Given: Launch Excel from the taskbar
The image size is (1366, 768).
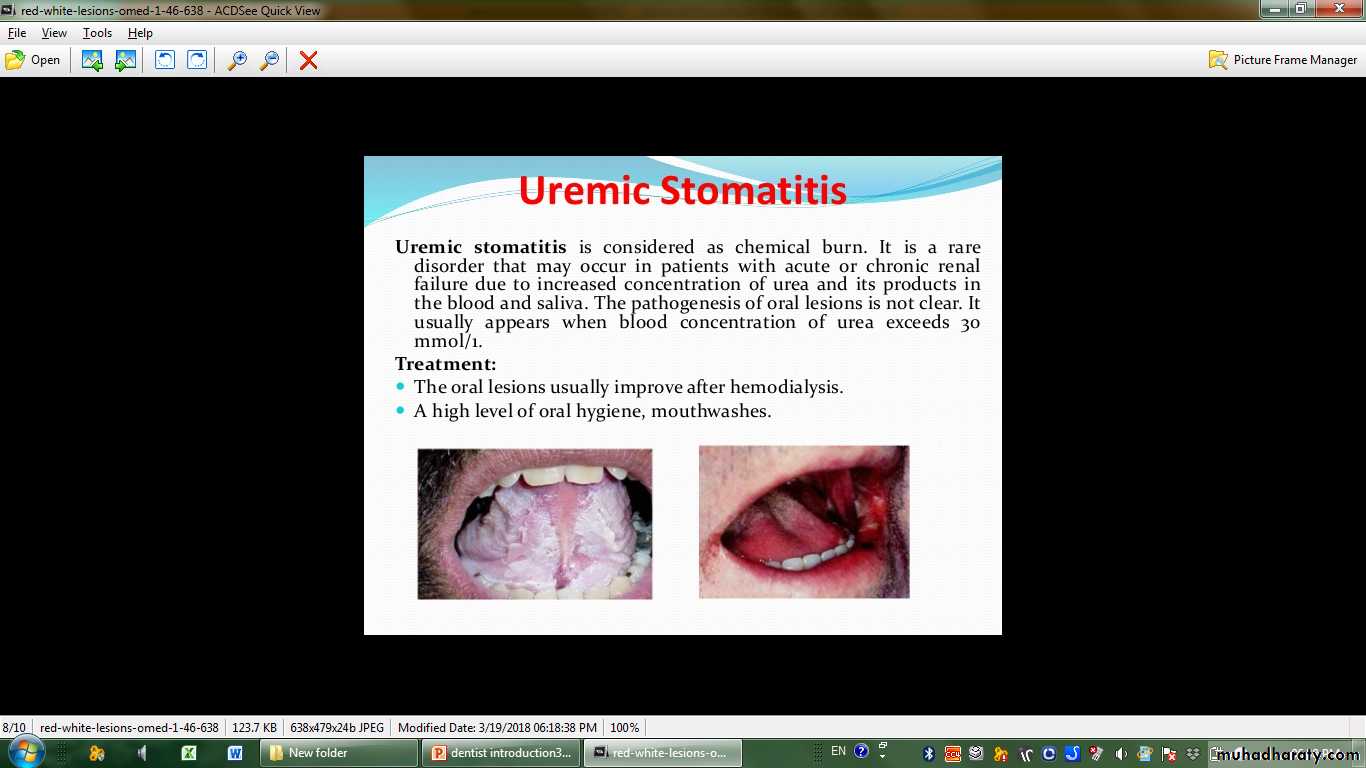Looking at the screenshot, I should (188, 753).
